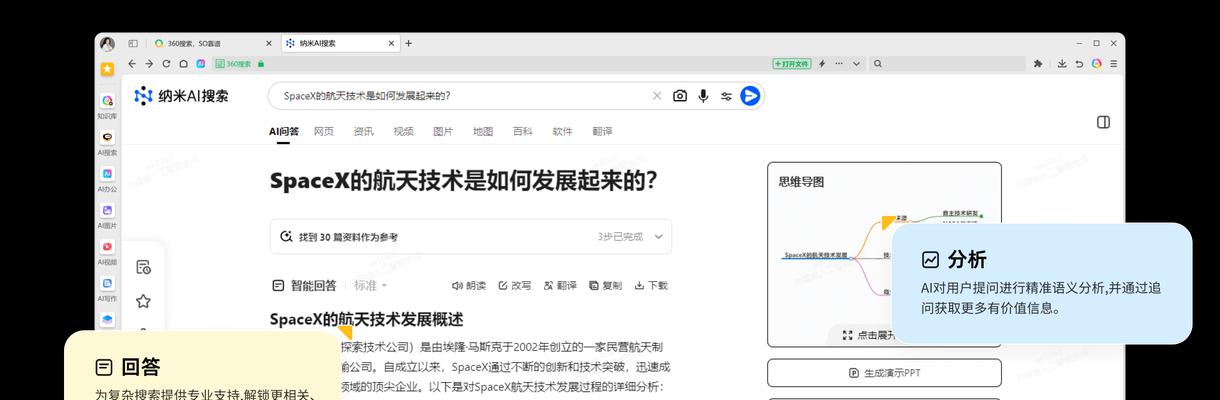Click the 改写 rewrite button
This screenshot has width=1220, height=400.
coord(515,285)
